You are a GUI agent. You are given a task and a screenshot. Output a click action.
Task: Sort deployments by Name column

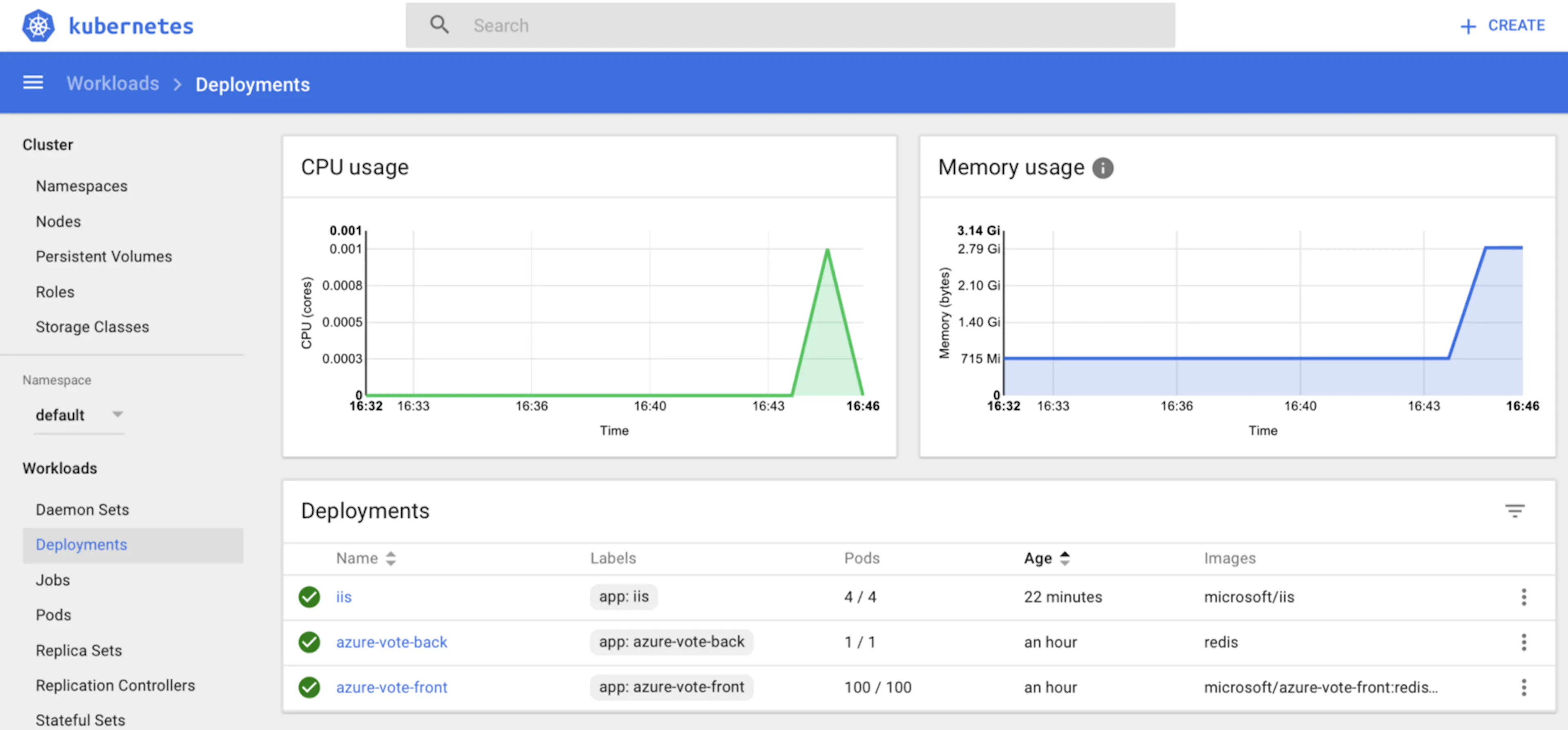point(366,558)
